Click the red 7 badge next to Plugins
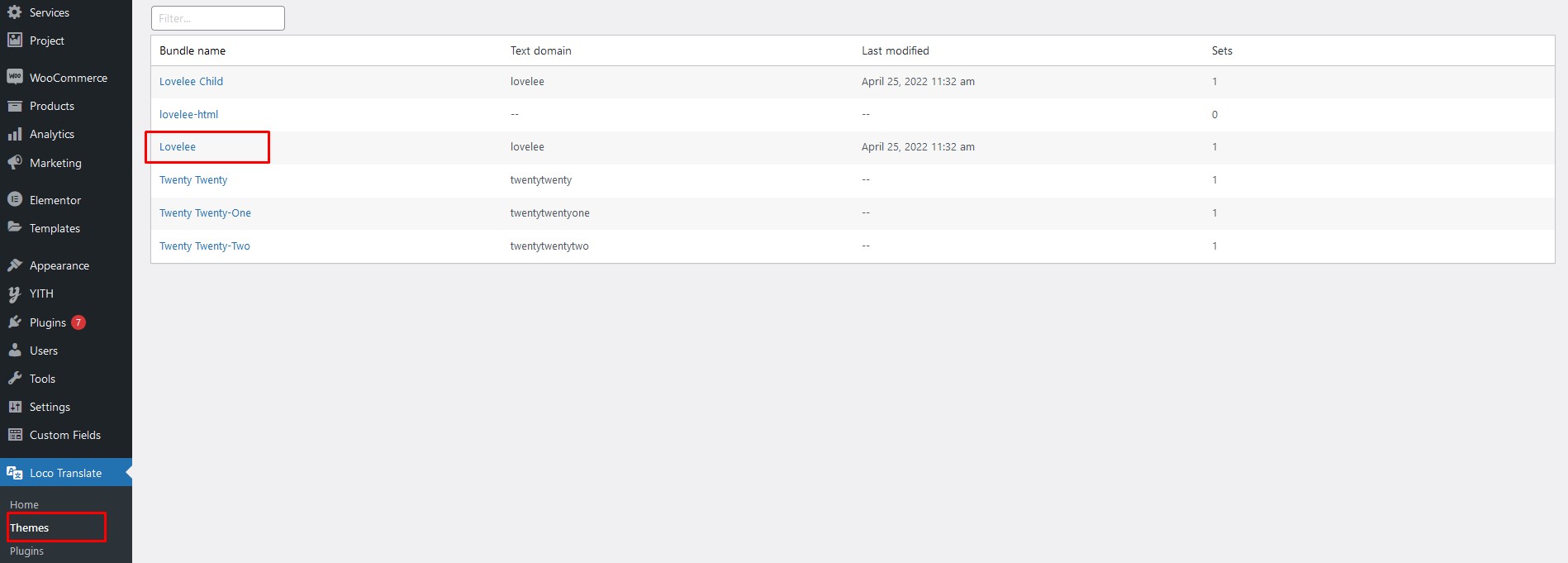The image size is (1568, 563). (78, 322)
